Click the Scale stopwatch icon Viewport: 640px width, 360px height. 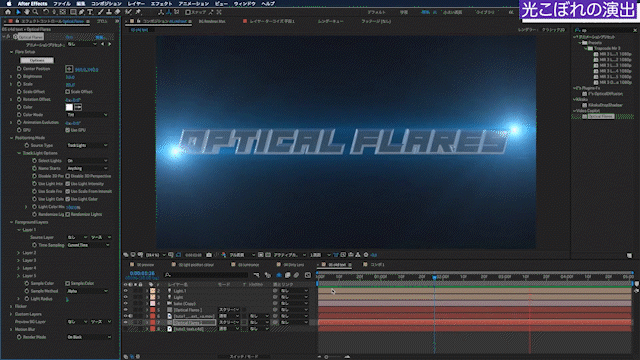(x=19, y=84)
